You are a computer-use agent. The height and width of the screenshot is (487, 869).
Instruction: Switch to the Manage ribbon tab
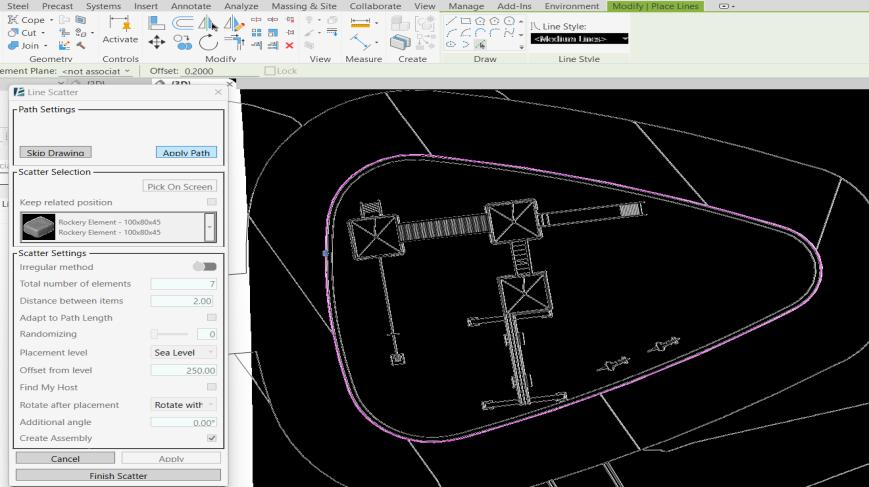click(x=466, y=6)
